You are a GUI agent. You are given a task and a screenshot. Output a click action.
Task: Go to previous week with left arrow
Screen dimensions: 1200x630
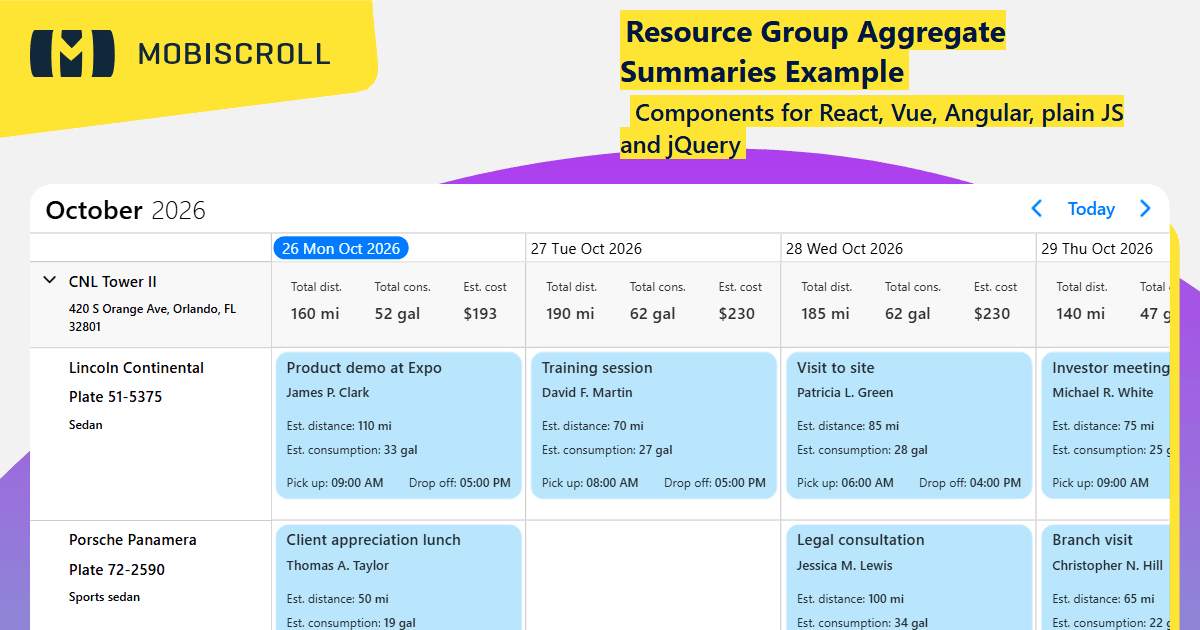tap(1037, 208)
